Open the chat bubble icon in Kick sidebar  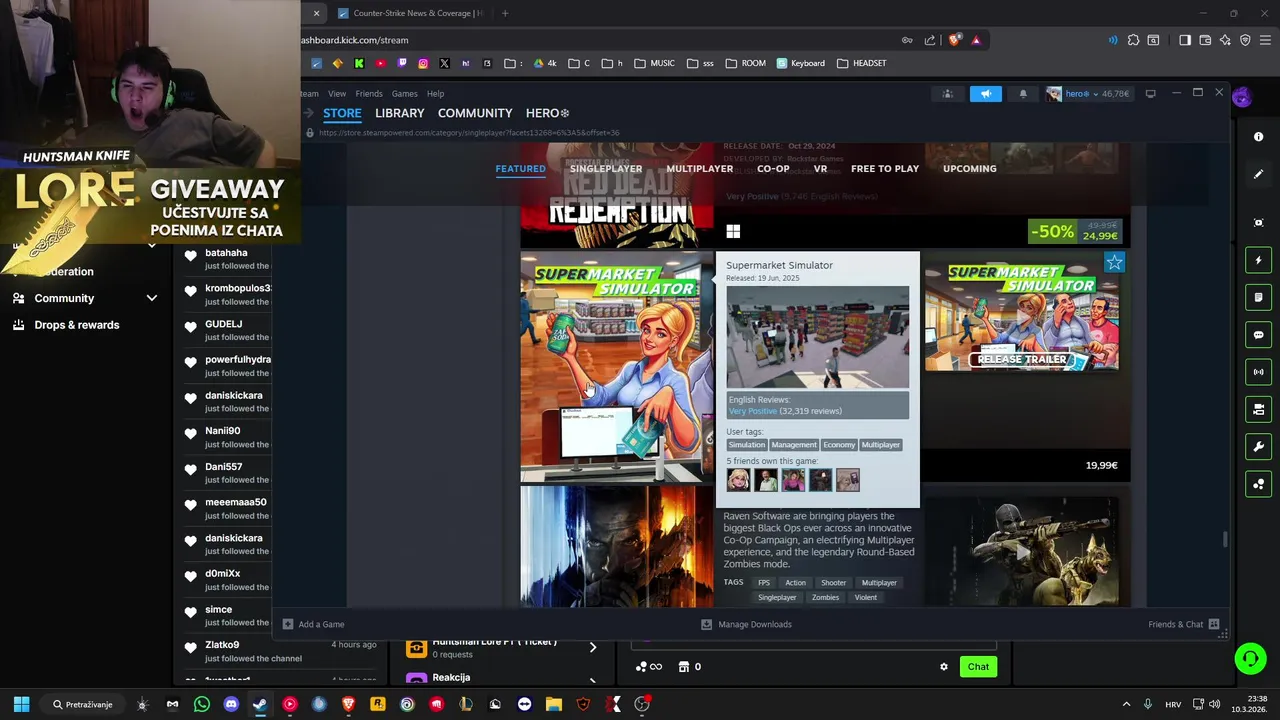pyautogui.click(x=1259, y=335)
